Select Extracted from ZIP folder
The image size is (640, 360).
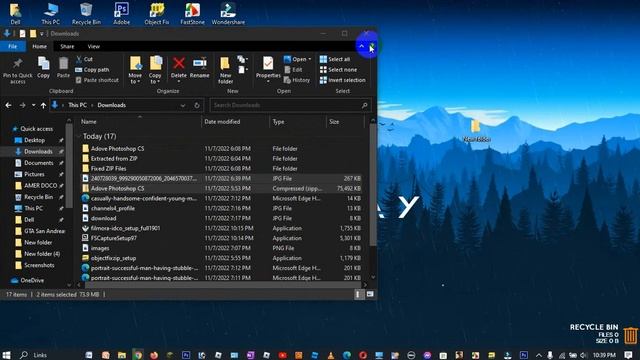click(x=114, y=158)
